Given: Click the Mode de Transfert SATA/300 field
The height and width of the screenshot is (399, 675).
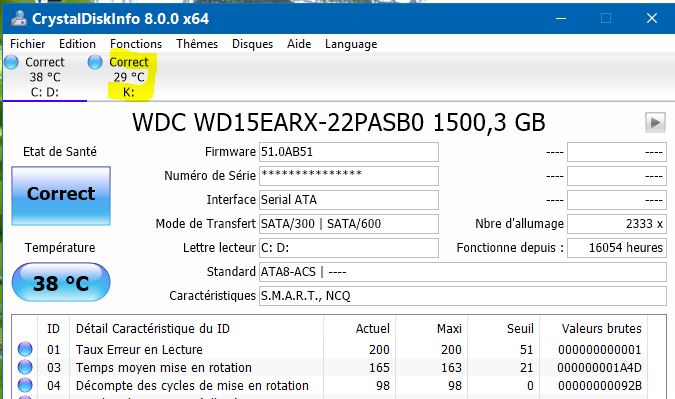Looking at the screenshot, I should tap(349, 224).
